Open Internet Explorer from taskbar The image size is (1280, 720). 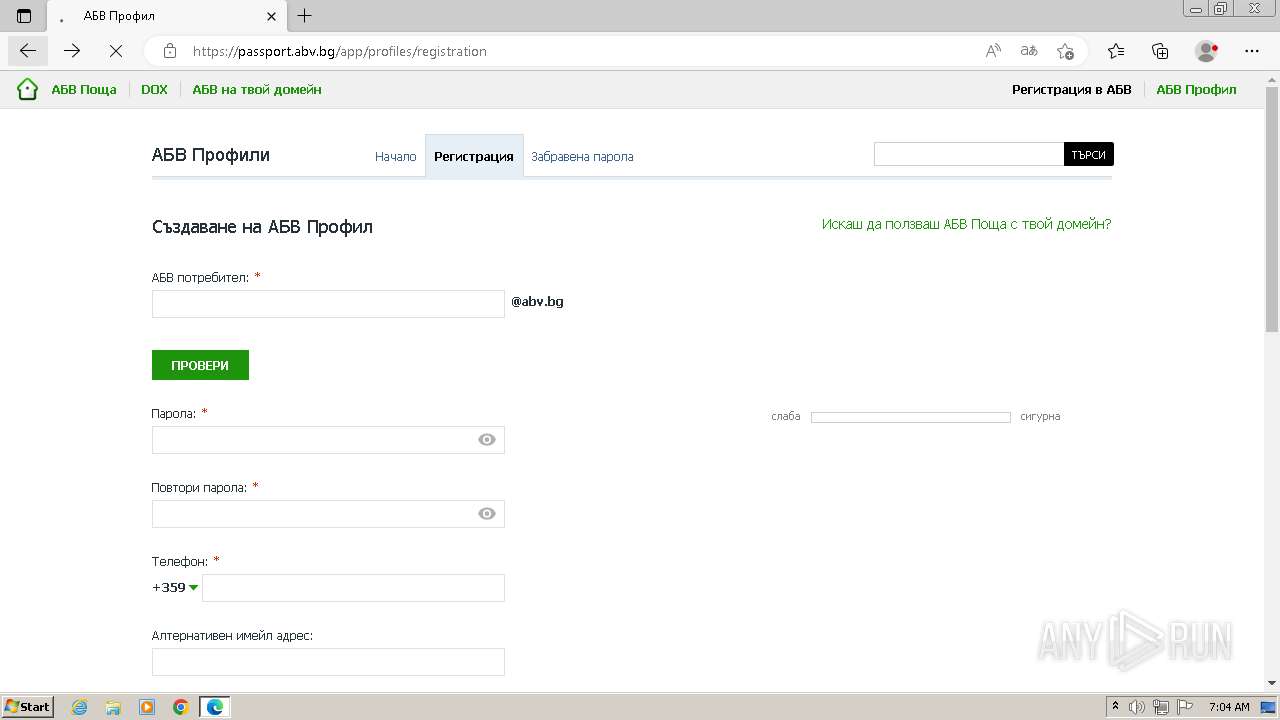coord(79,707)
